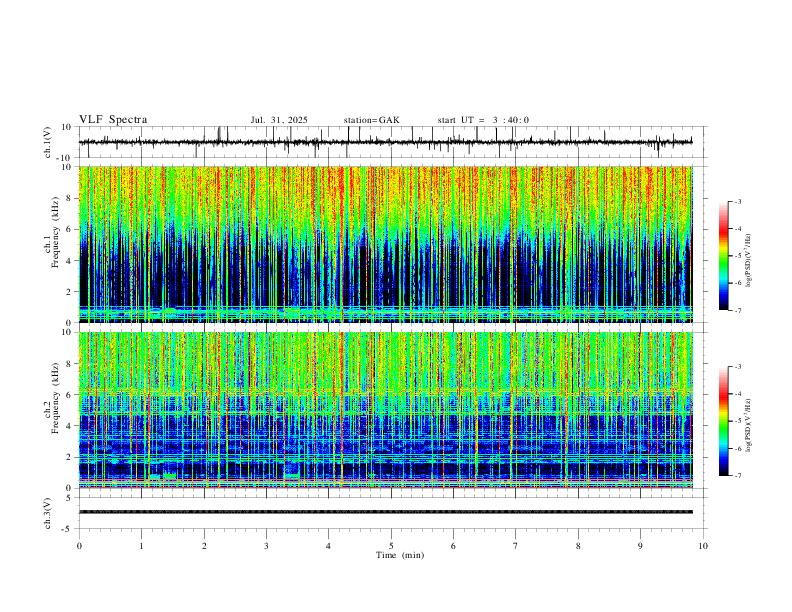
Task: Click the "5" tick on the time axis
Action: pos(391,546)
